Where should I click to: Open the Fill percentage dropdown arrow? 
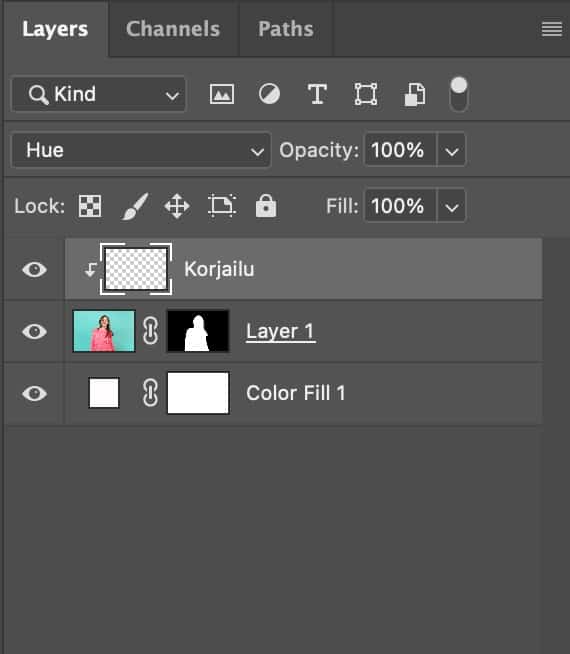coord(452,206)
